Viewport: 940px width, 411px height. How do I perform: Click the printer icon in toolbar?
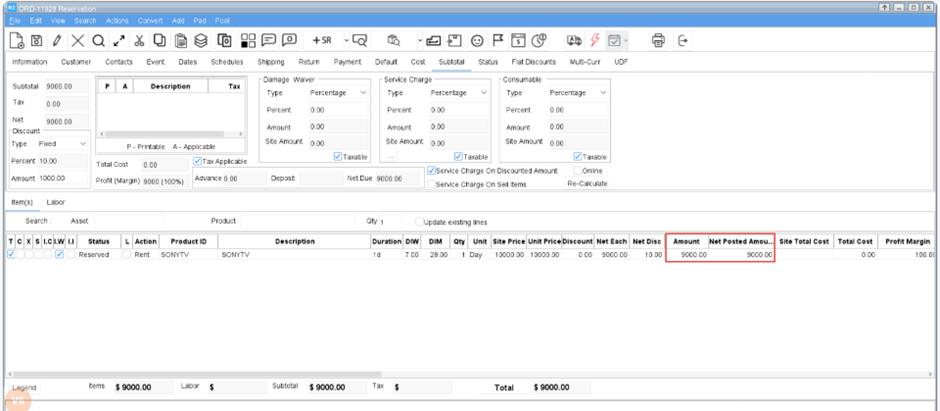658,41
